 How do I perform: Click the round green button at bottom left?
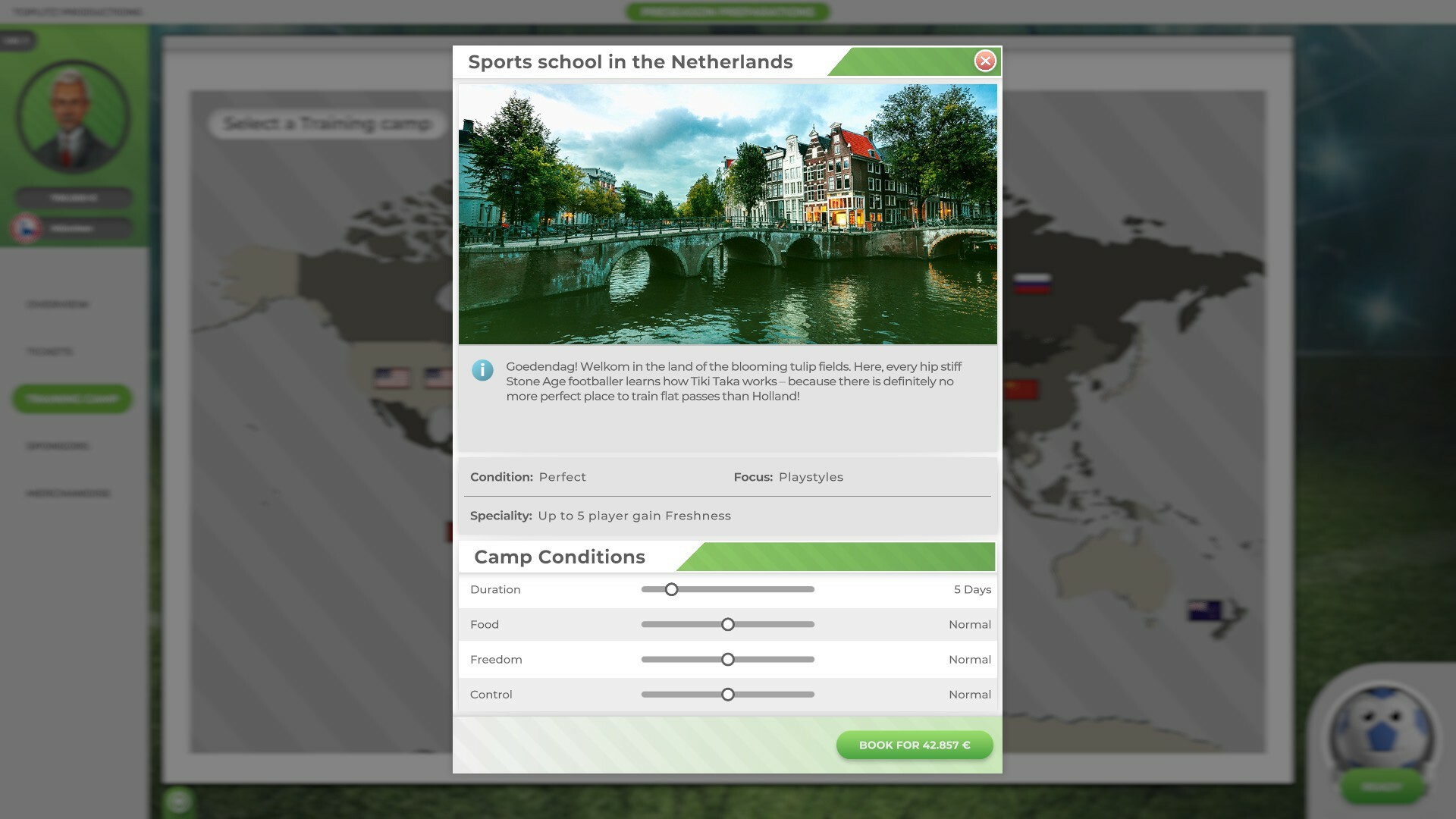[179, 801]
